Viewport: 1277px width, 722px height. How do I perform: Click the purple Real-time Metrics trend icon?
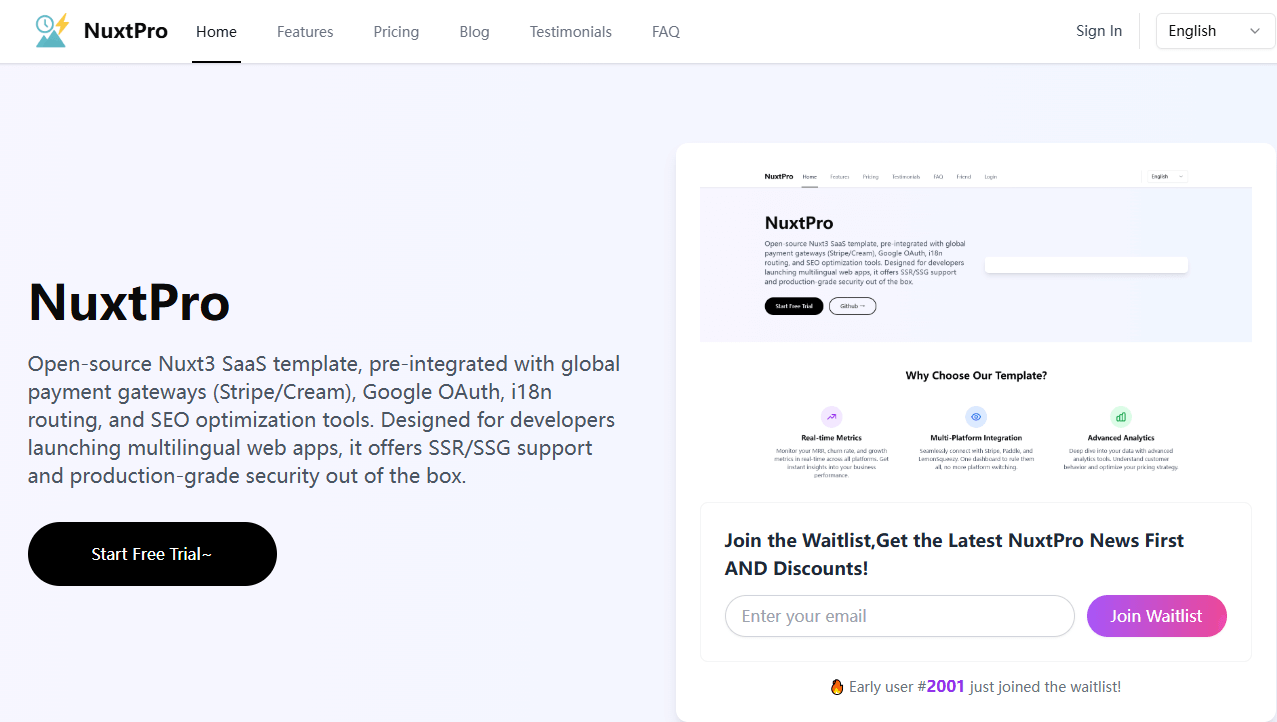(x=831, y=417)
